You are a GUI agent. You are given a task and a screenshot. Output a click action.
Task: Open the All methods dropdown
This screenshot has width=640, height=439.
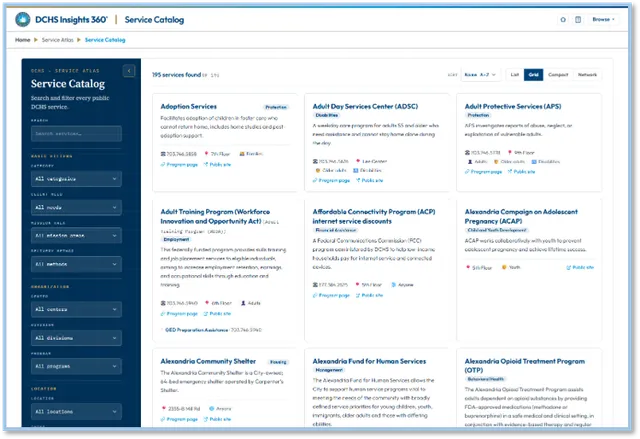pyautogui.click(x=76, y=264)
